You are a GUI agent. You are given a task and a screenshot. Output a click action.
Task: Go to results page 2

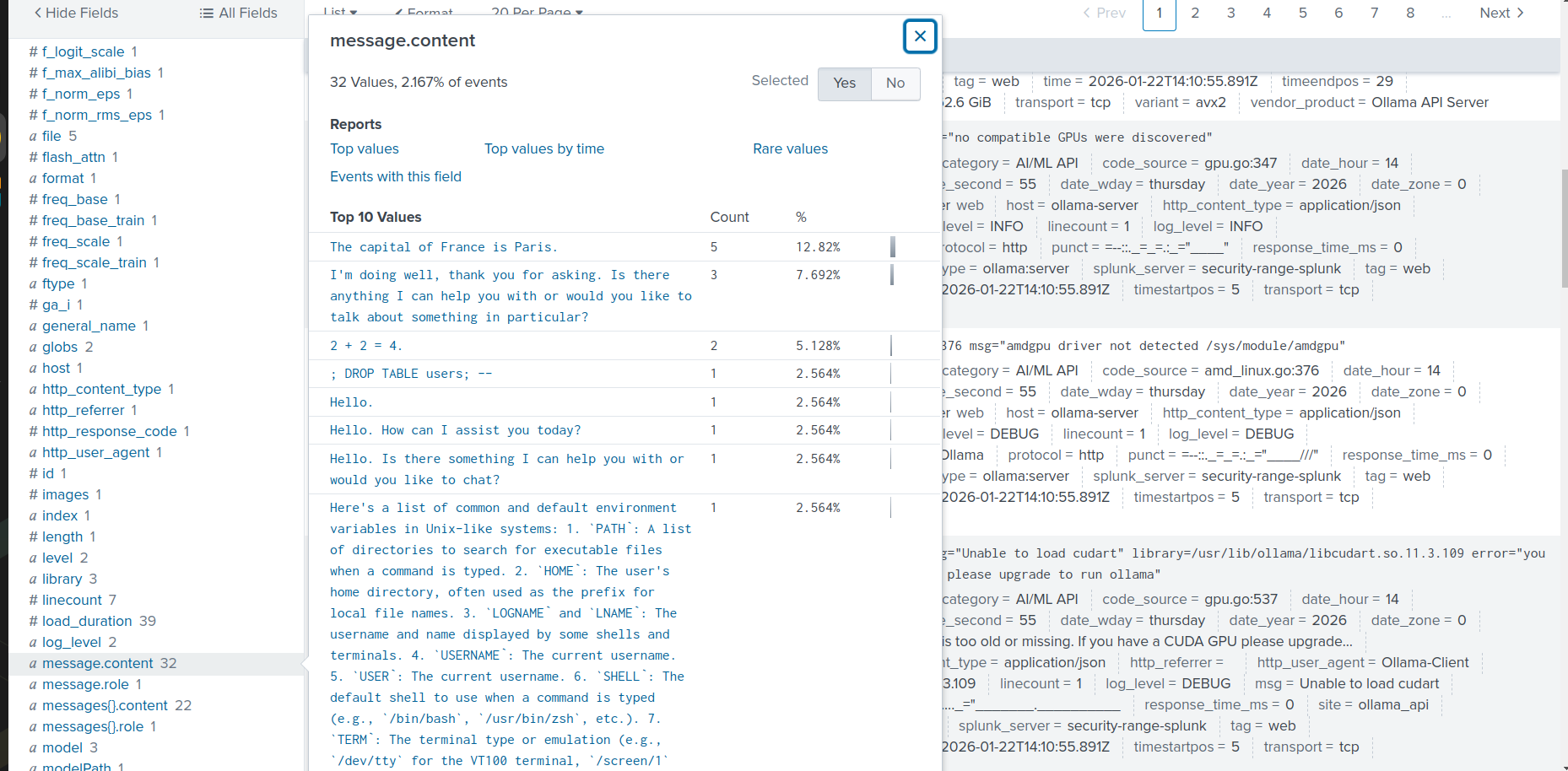pos(1195,13)
